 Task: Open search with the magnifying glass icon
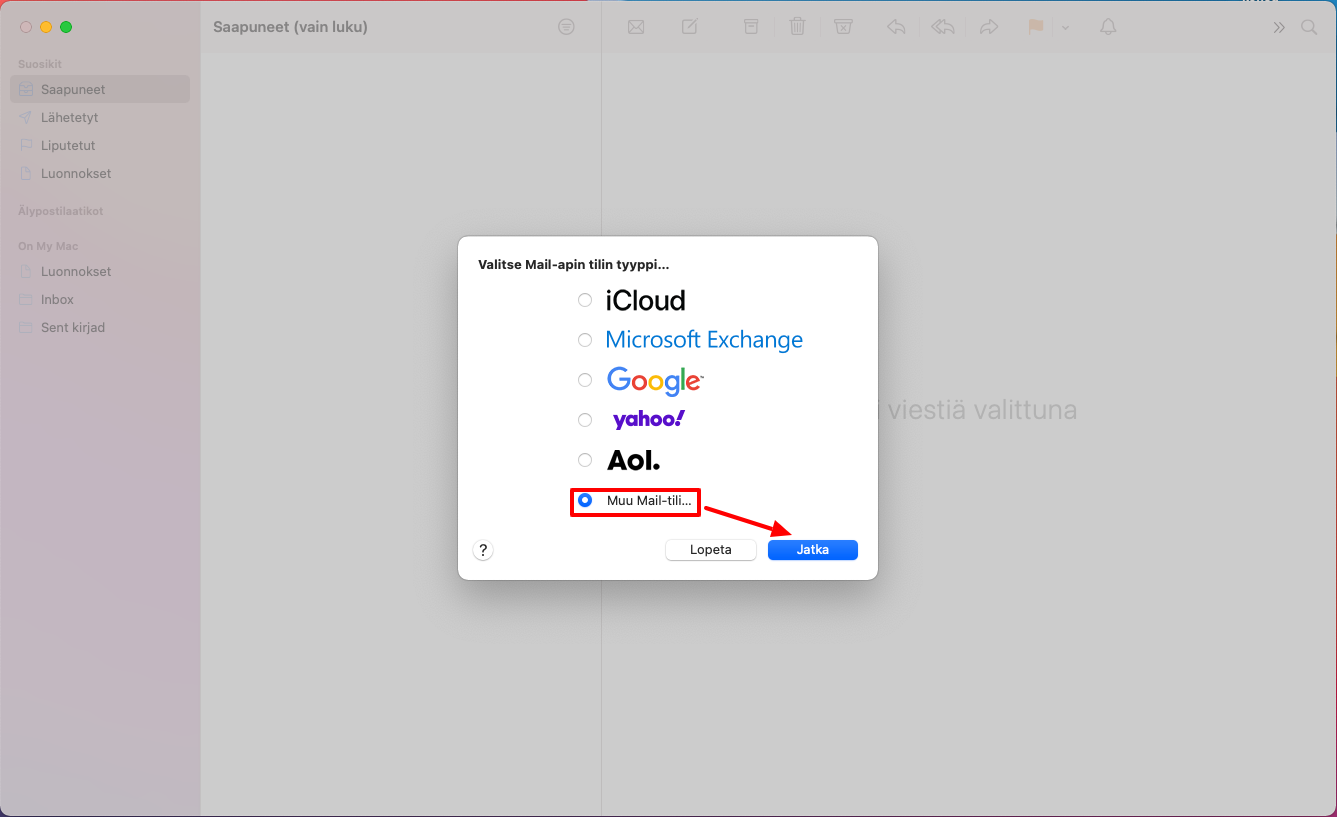point(1309,27)
